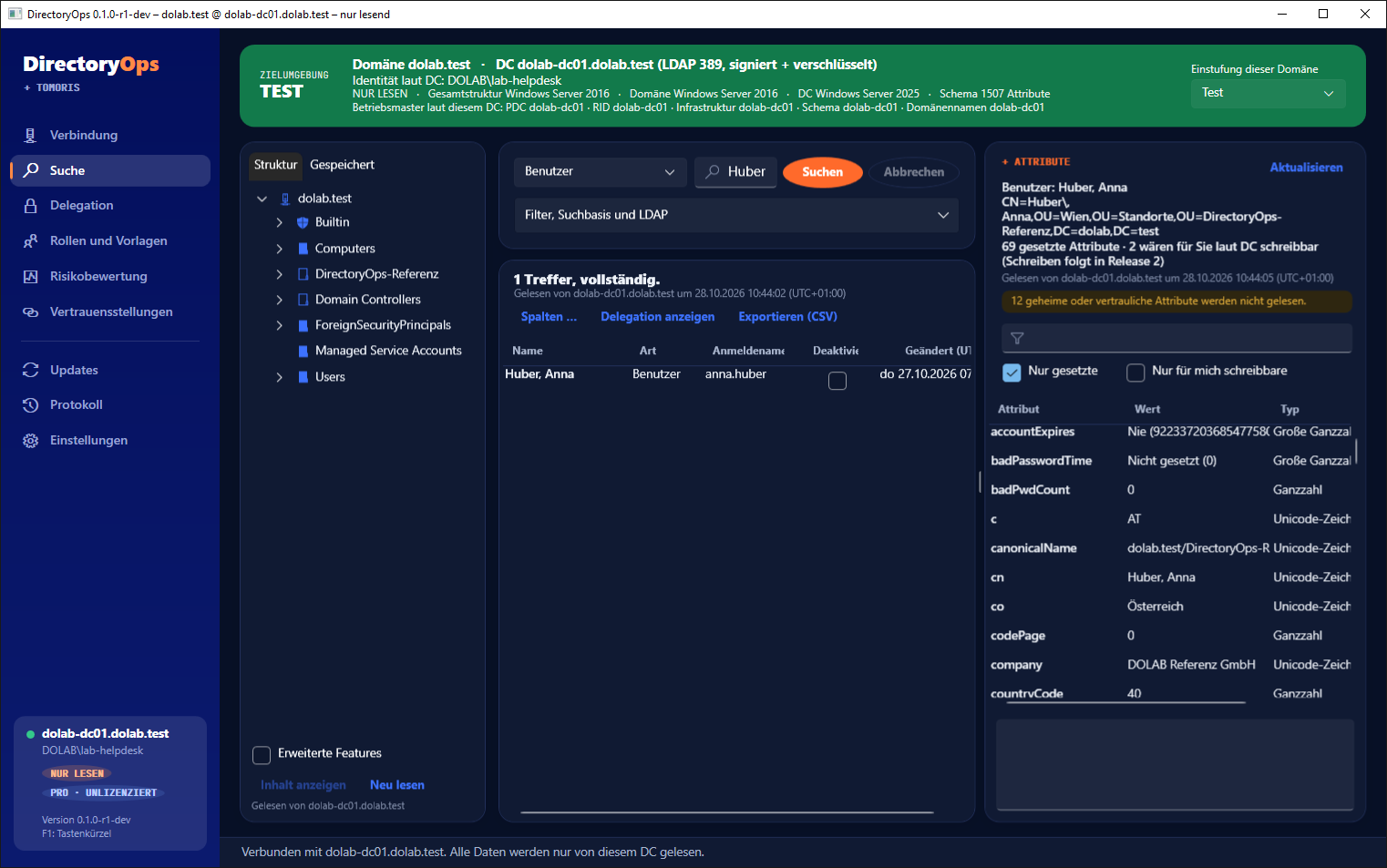Click the Updates refresh icon
The height and width of the screenshot is (868, 1387).
click(x=30, y=370)
